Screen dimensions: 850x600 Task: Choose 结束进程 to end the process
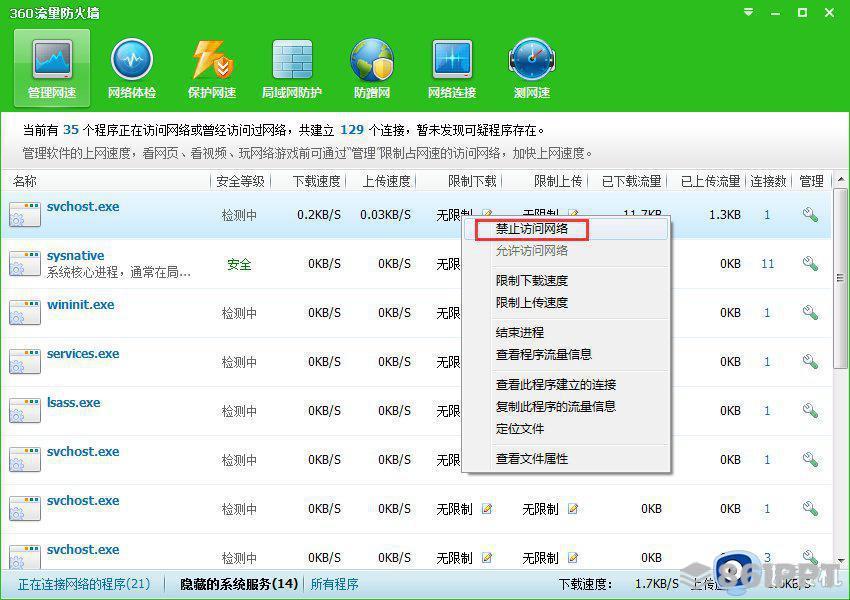[x=519, y=332]
